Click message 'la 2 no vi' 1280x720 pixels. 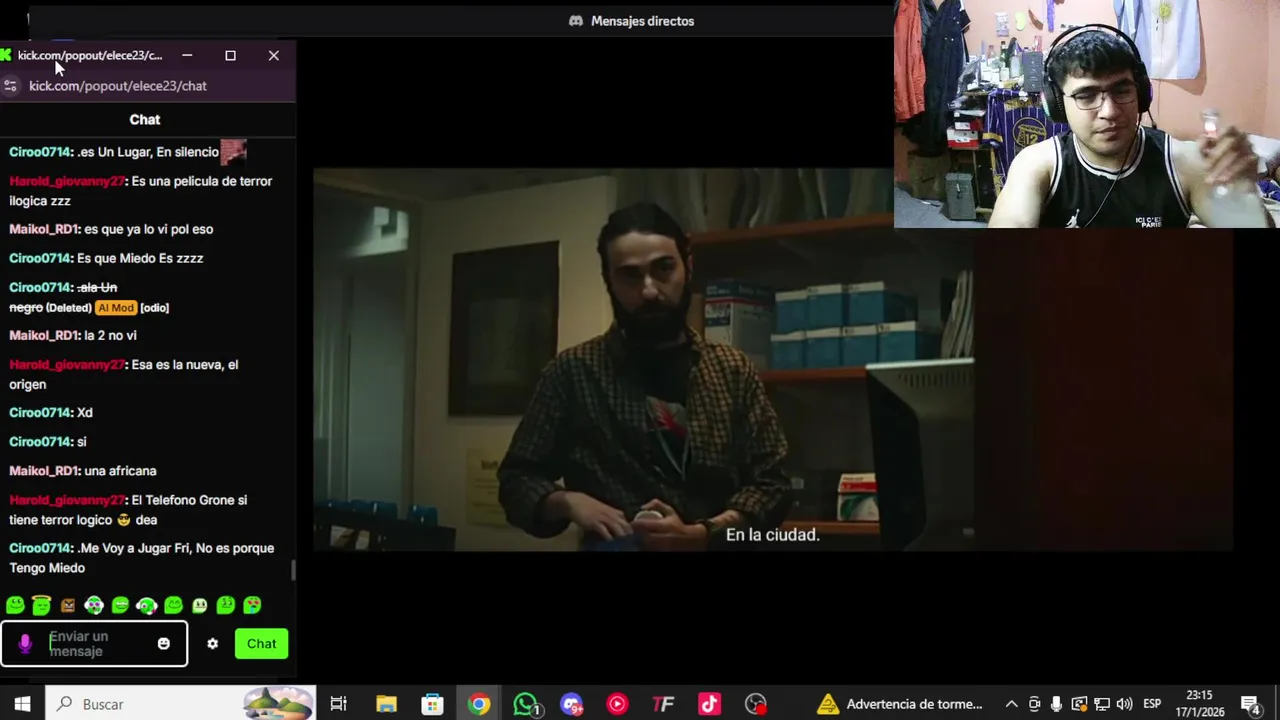pyautogui.click(x=110, y=336)
